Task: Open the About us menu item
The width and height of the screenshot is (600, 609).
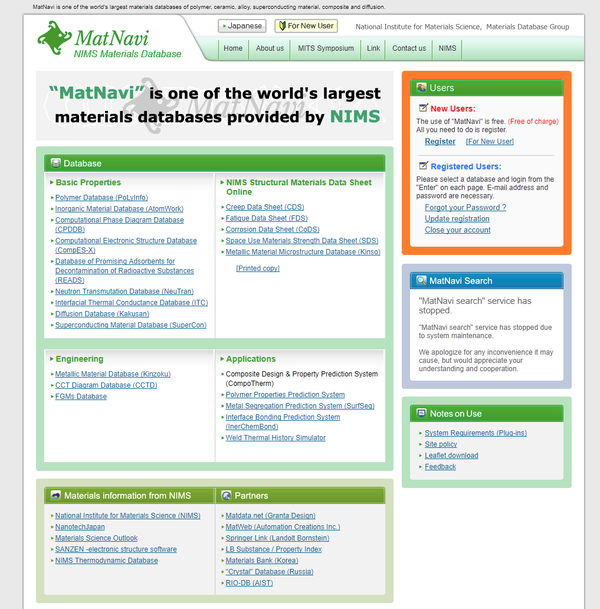Action: click(270, 48)
